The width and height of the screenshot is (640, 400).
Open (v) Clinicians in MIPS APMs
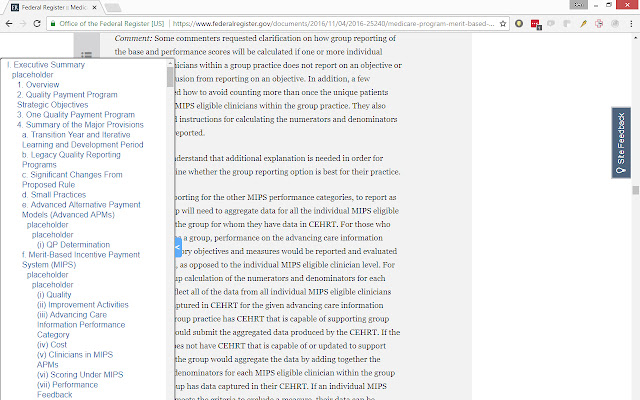[x=75, y=360]
